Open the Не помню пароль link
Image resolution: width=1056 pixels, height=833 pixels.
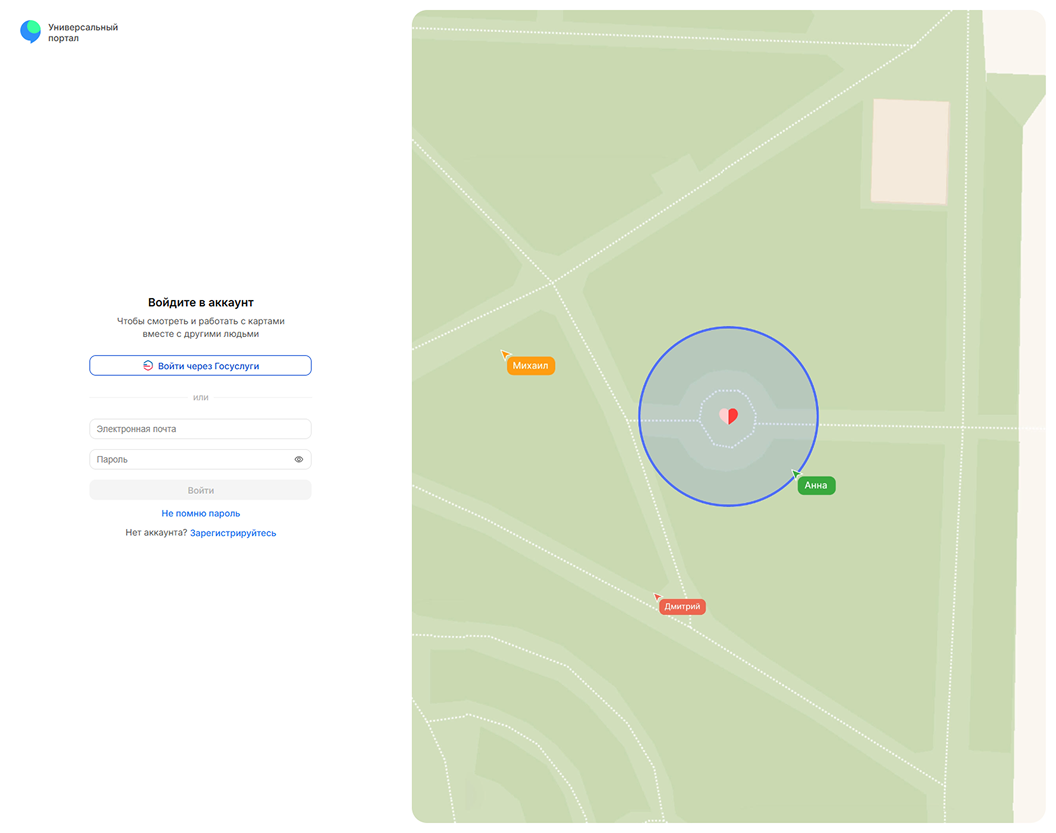200,513
